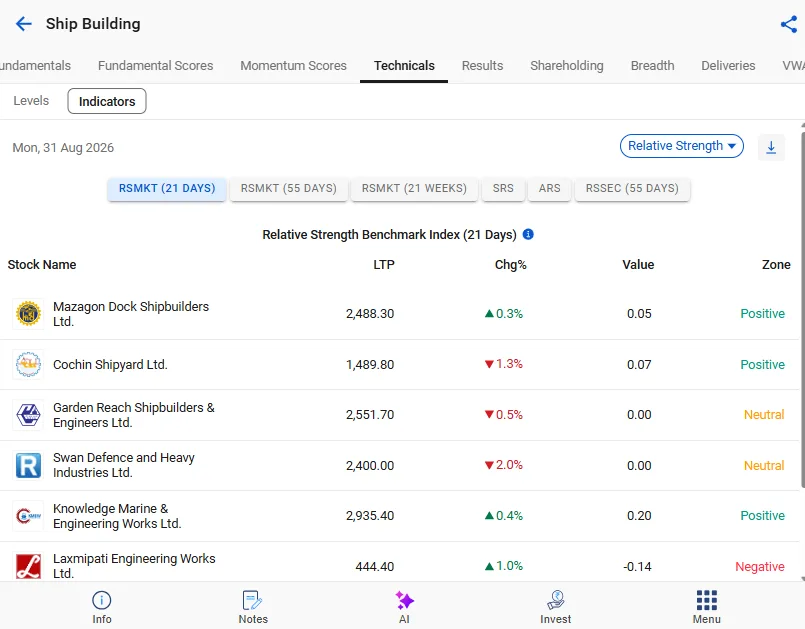805x629 pixels.
Task: Select the ARS chip
Action: [x=549, y=188]
